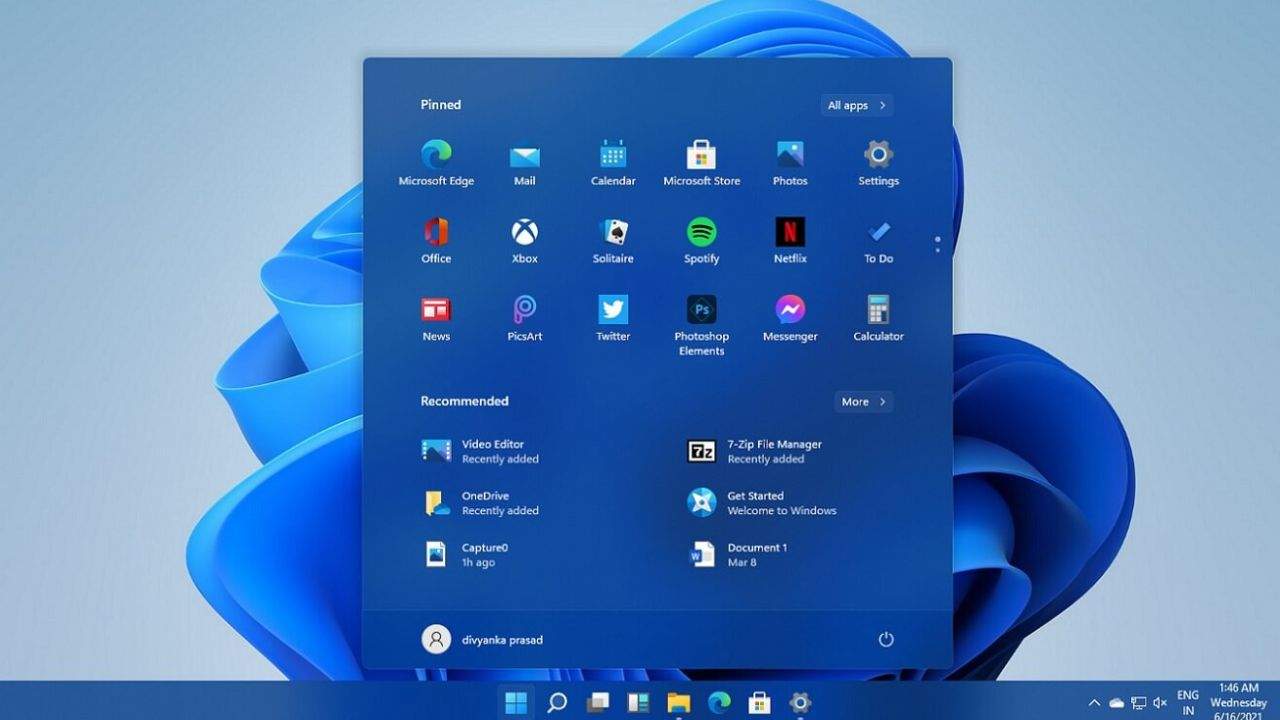Open the clock and date flyout
The width and height of the screenshot is (1280, 720).
click(1239, 702)
